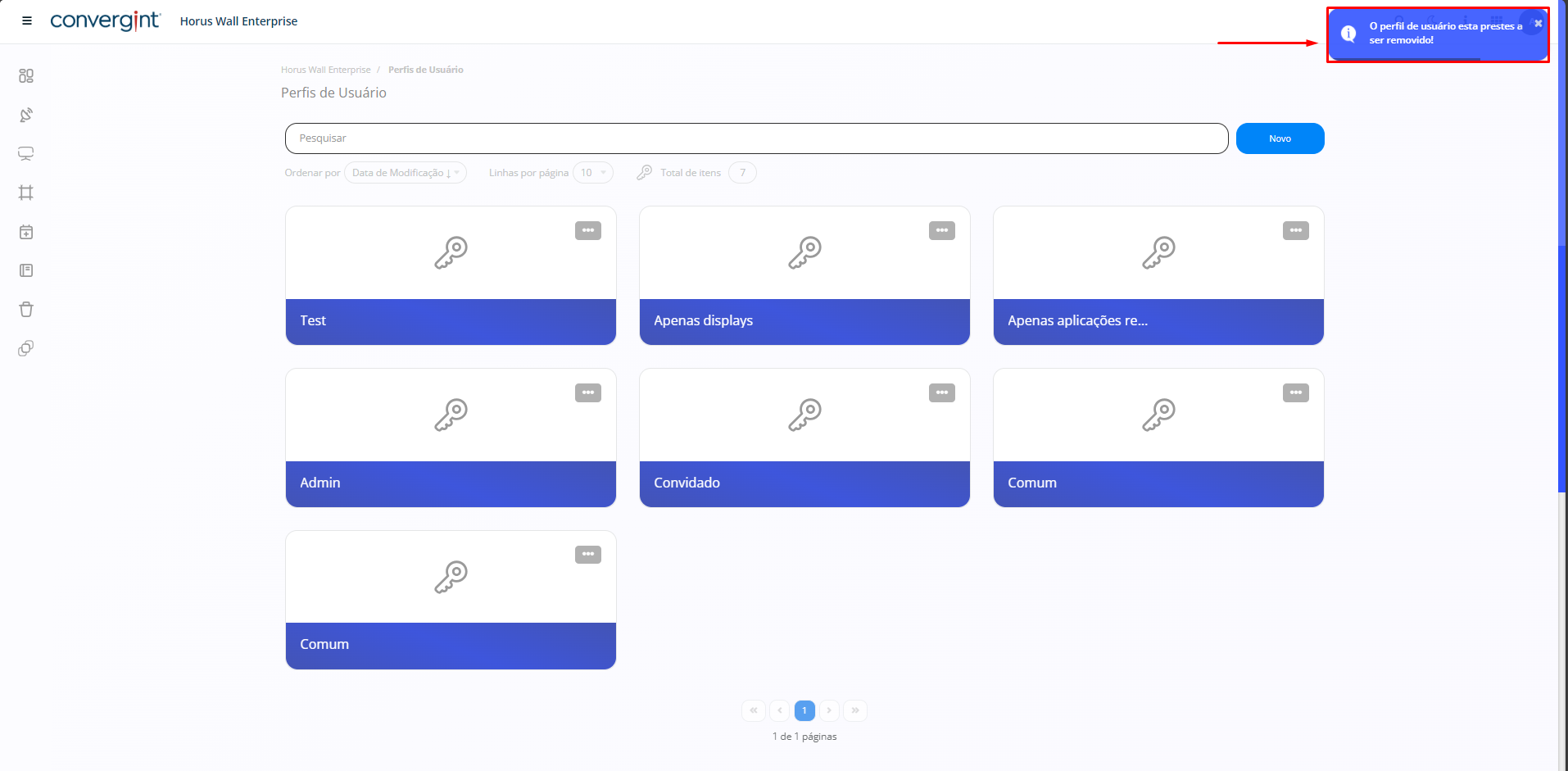Open options menu on the Test profile card
The height and width of the screenshot is (771, 1568).
587,230
